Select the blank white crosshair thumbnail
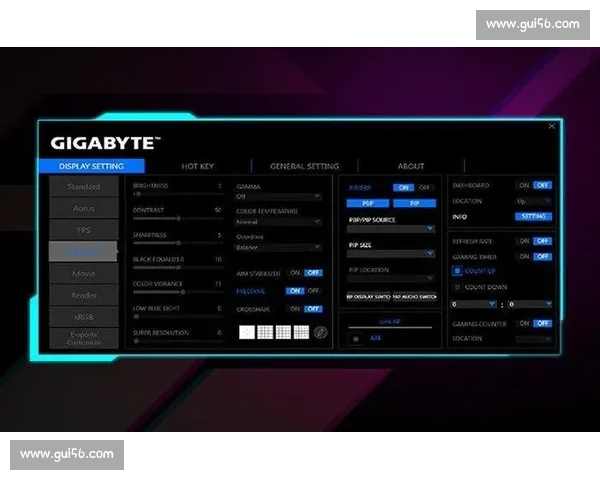This screenshot has width=600, height=480. 247,332
